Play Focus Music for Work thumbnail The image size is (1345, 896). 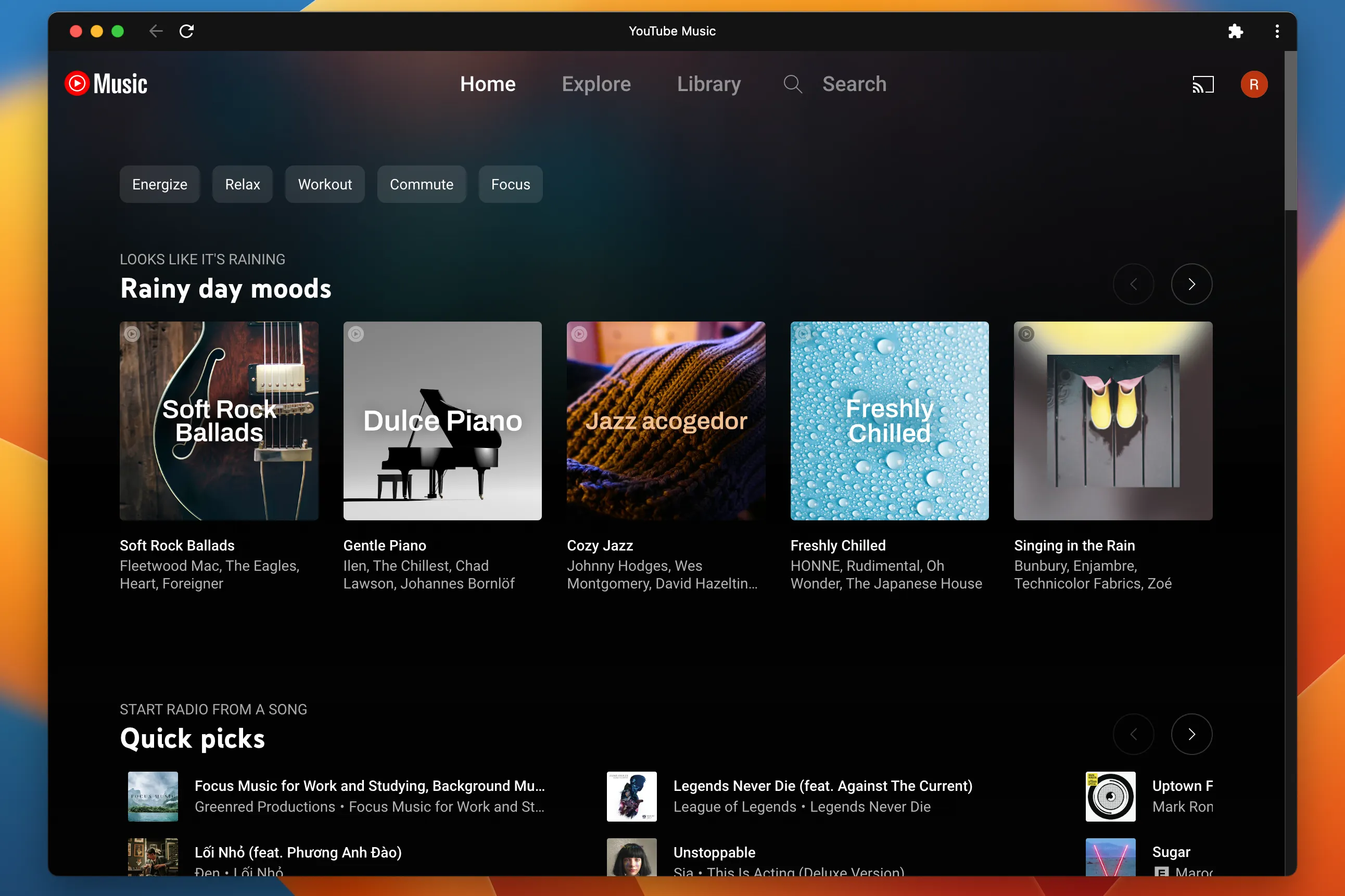(x=153, y=796)
